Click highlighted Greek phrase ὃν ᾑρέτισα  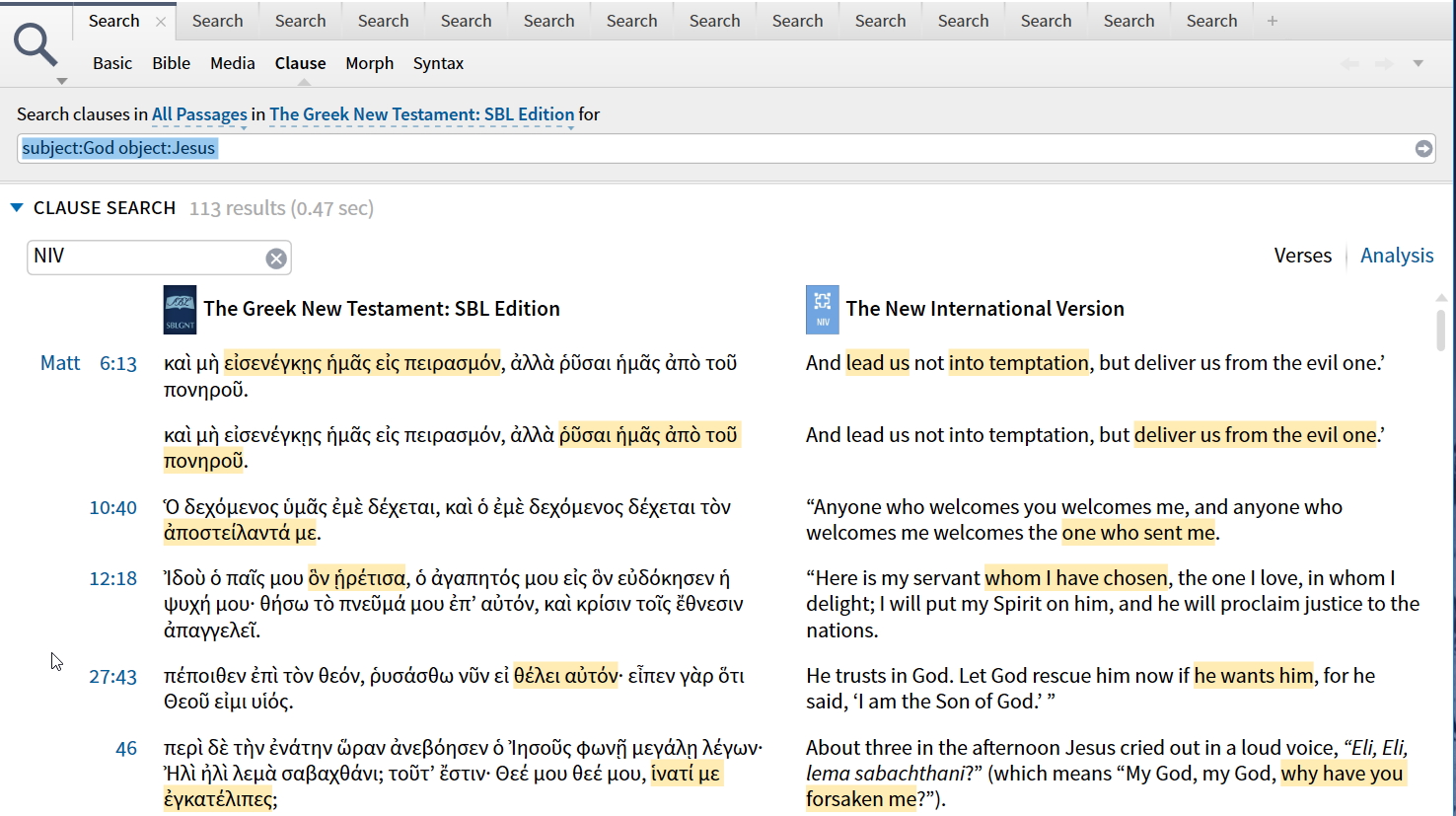pos(357,578)
